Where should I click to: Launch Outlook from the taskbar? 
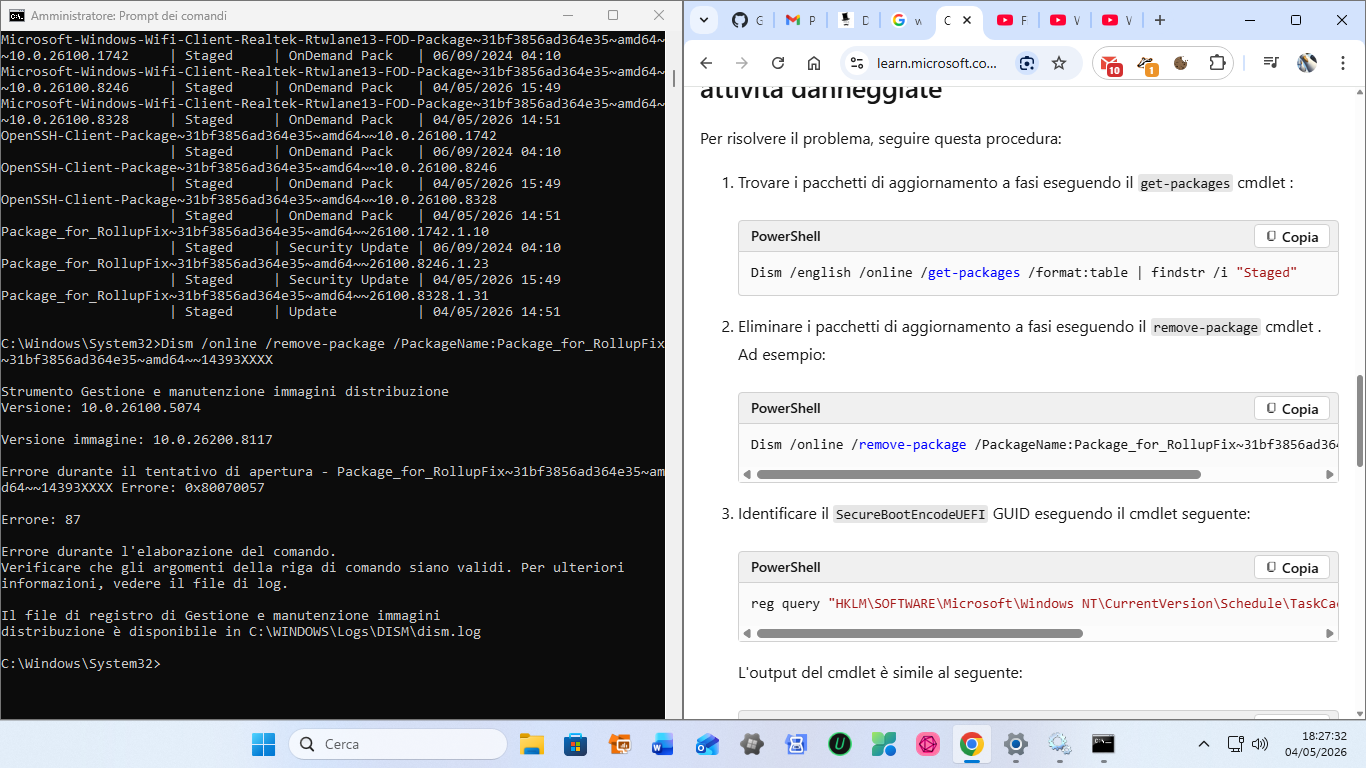pyautogui.click(x=707, y=744)
